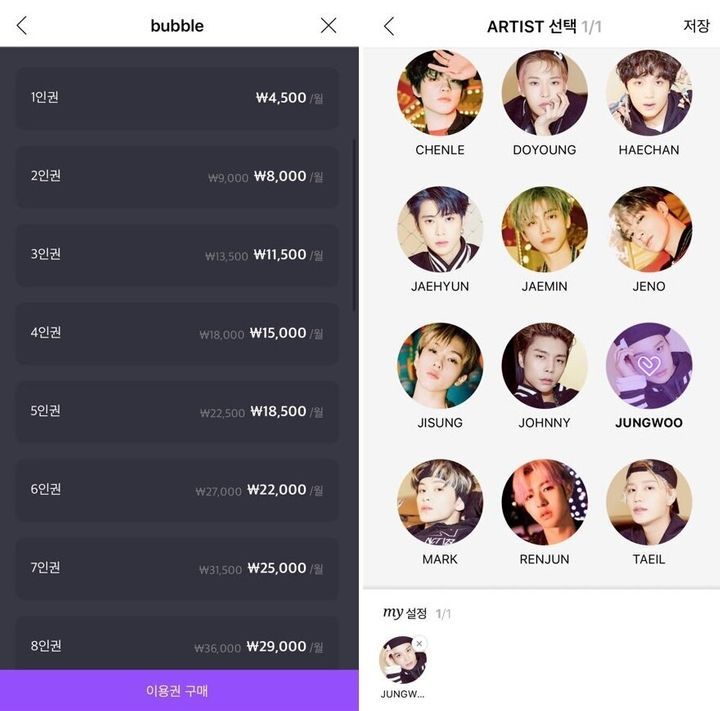This screenshot has height=711, width=720.
Task: Choose the 2인권 ₩8,000 plan
Action: click(177, 176)
